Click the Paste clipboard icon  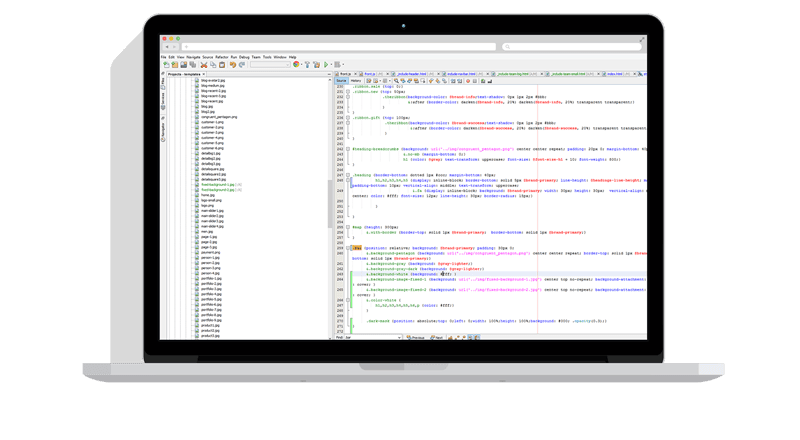pos(222,65)
